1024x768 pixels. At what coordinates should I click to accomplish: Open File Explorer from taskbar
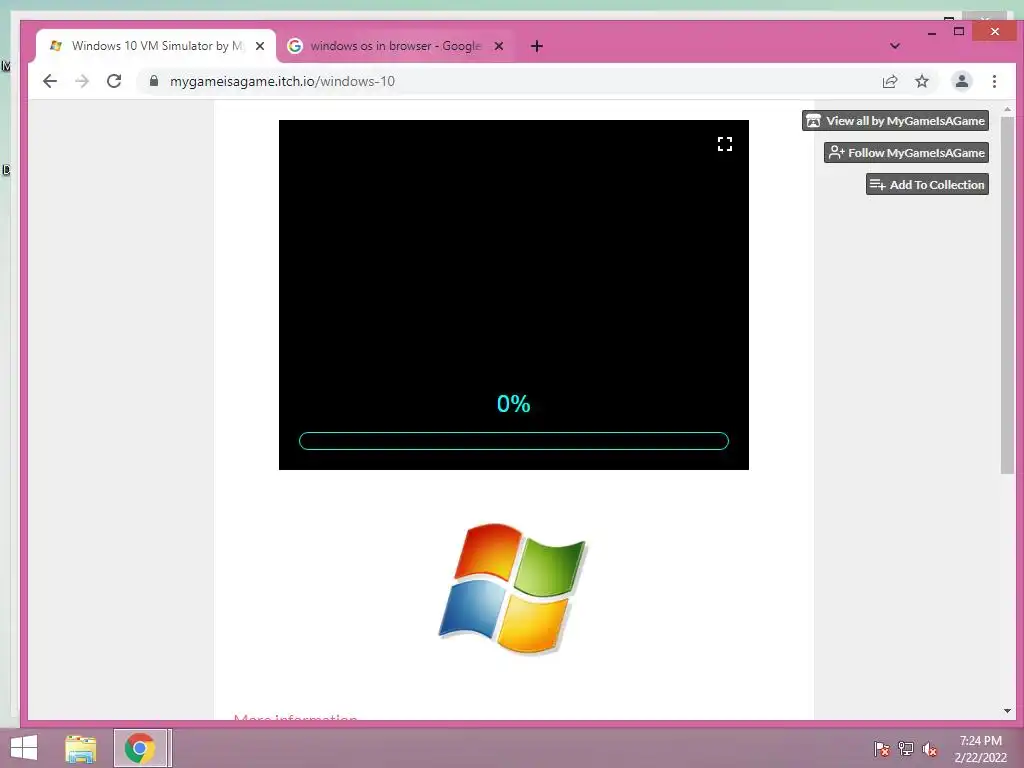click(81, 748)
